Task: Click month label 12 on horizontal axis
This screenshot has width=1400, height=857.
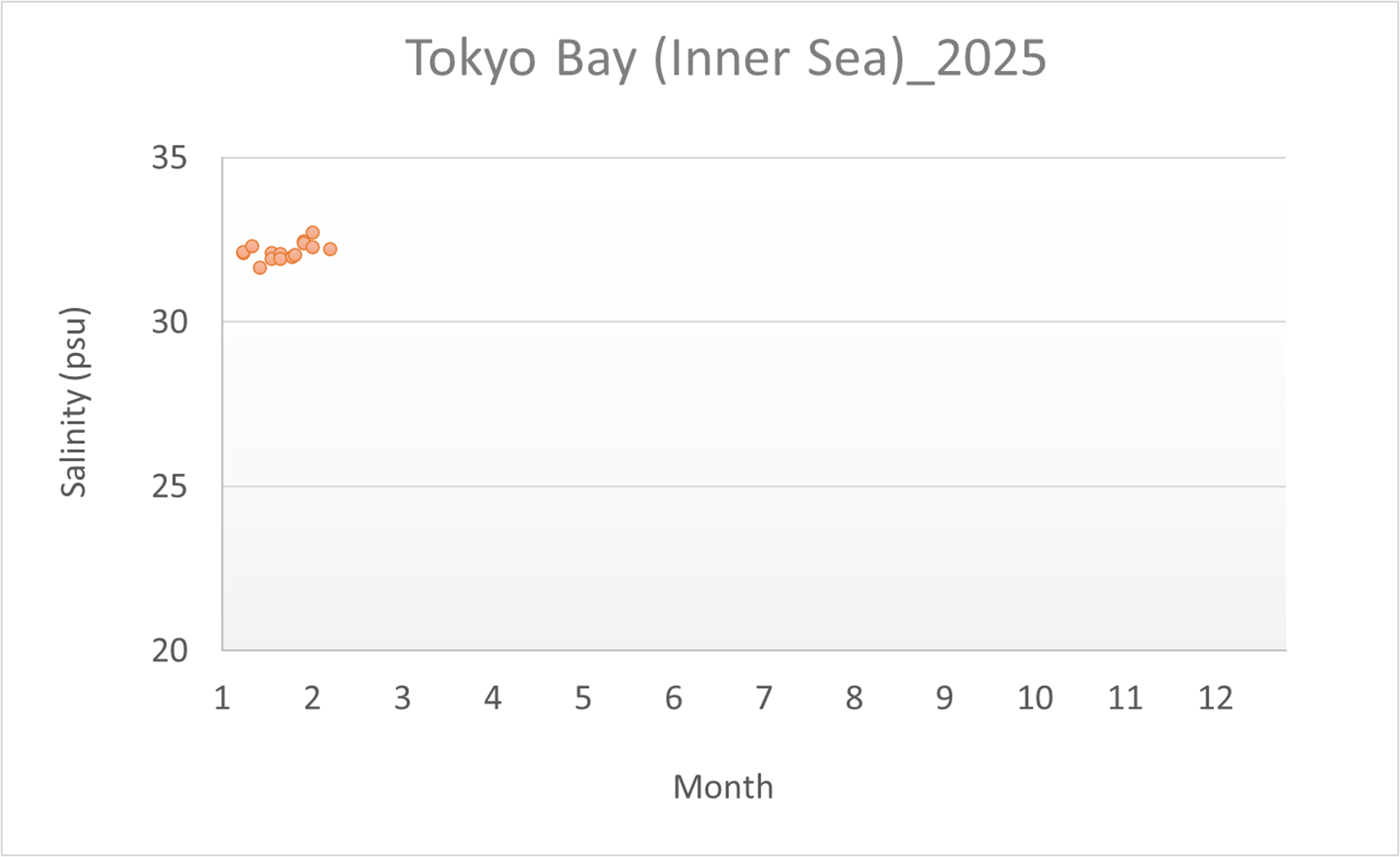Action: tap(1215, 698)
